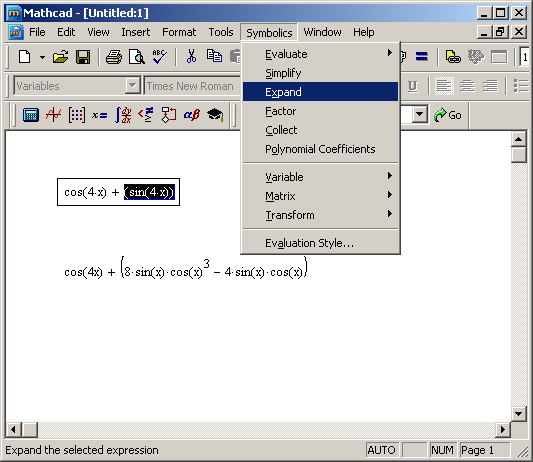Cut selection with the scissors icon
This screenshot has width=533, height=462.
tap(191, 57)
